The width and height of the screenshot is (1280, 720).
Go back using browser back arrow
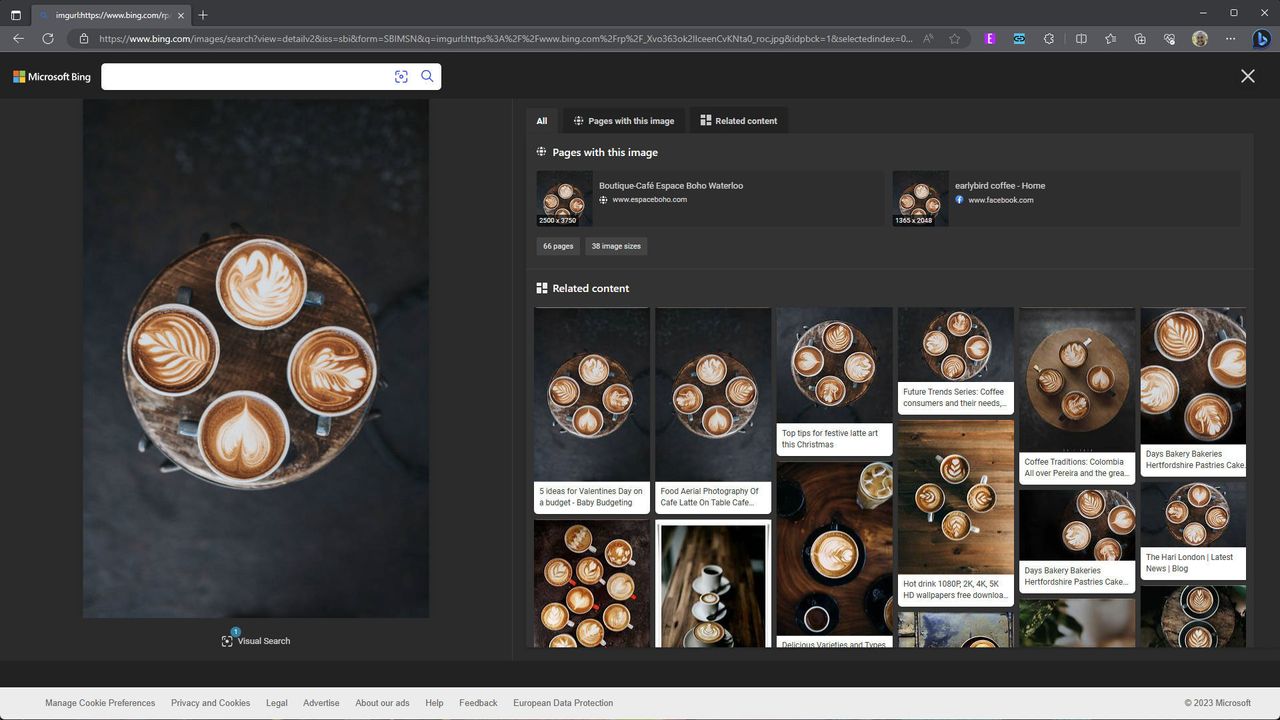[18, 39]
